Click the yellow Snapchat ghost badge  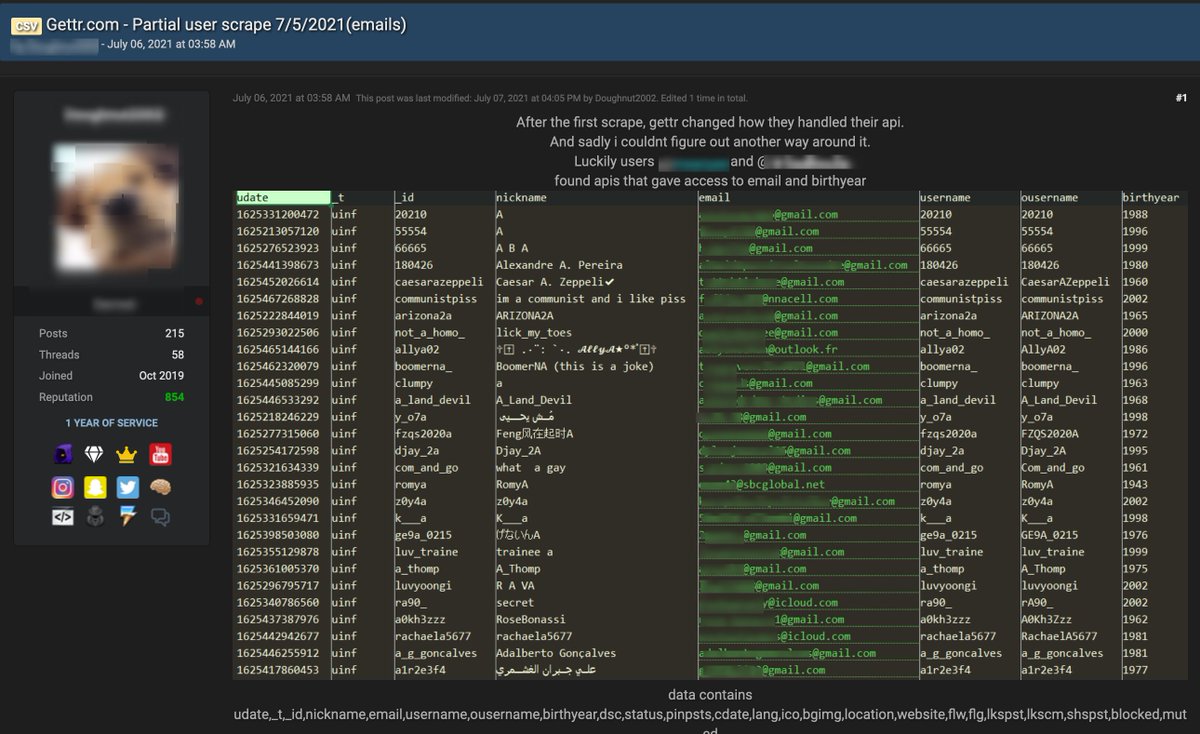coord(95,487)
